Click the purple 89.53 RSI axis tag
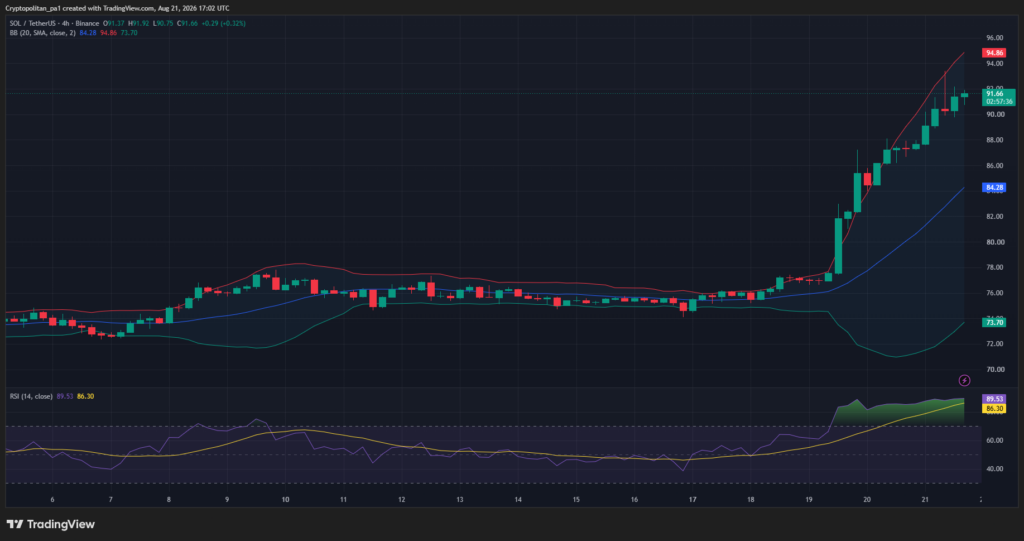The image size is (1024, 541). [994, 399]
